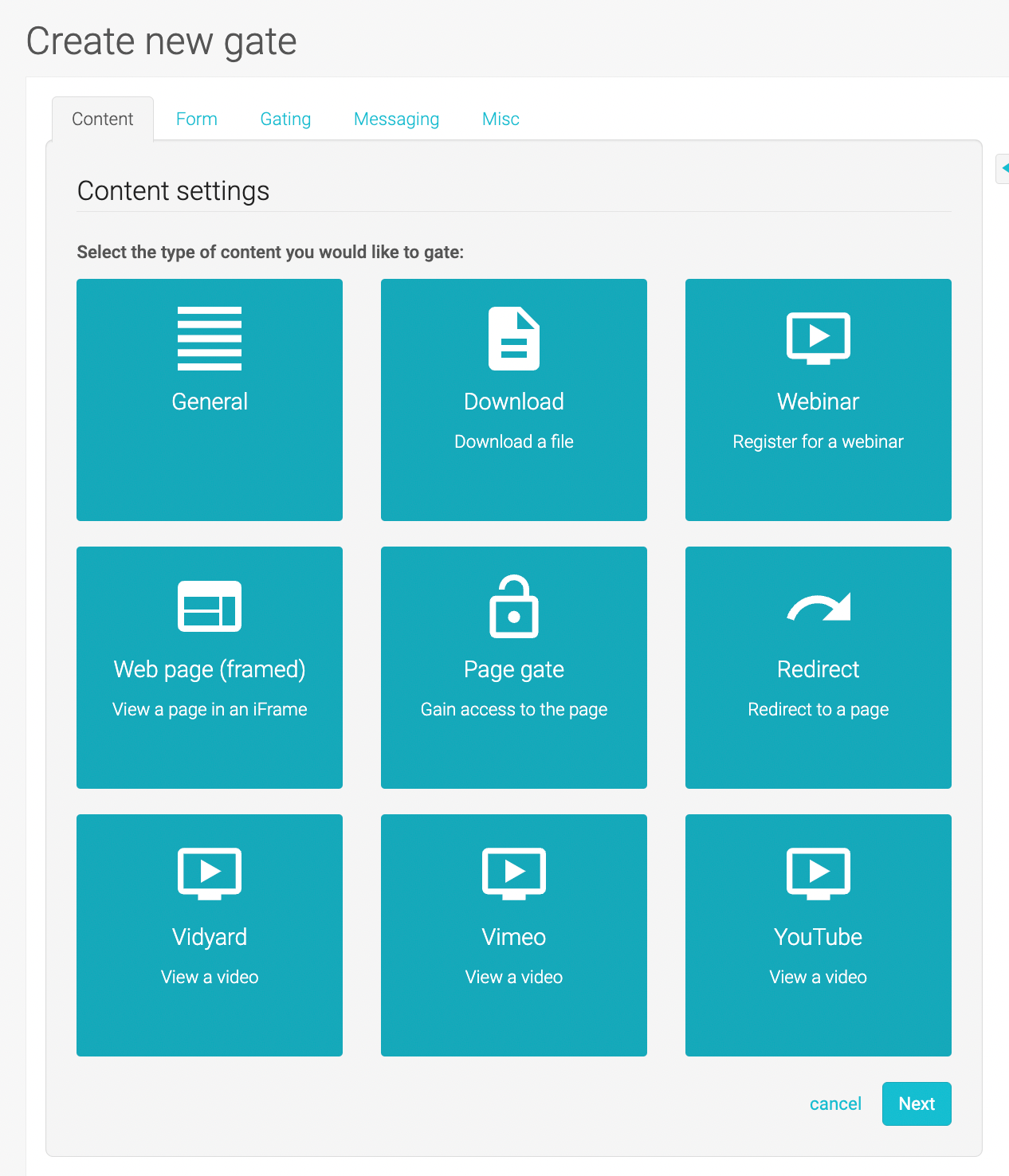The image size is (1009, 1176).
Task: Click the General lines icon
Action: coord(210,339)
